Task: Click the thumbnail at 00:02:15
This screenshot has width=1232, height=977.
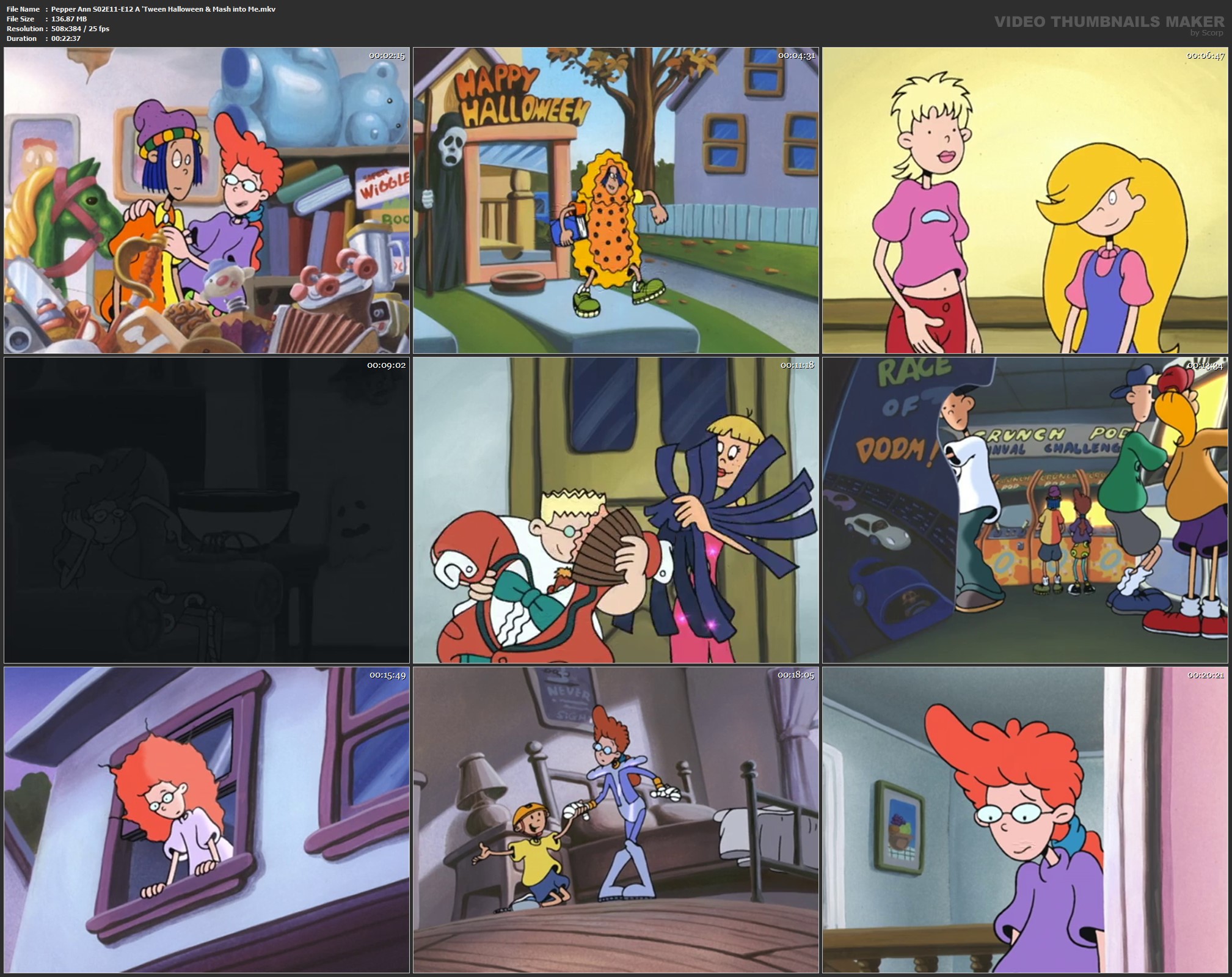Action: (x=206, y=200)
